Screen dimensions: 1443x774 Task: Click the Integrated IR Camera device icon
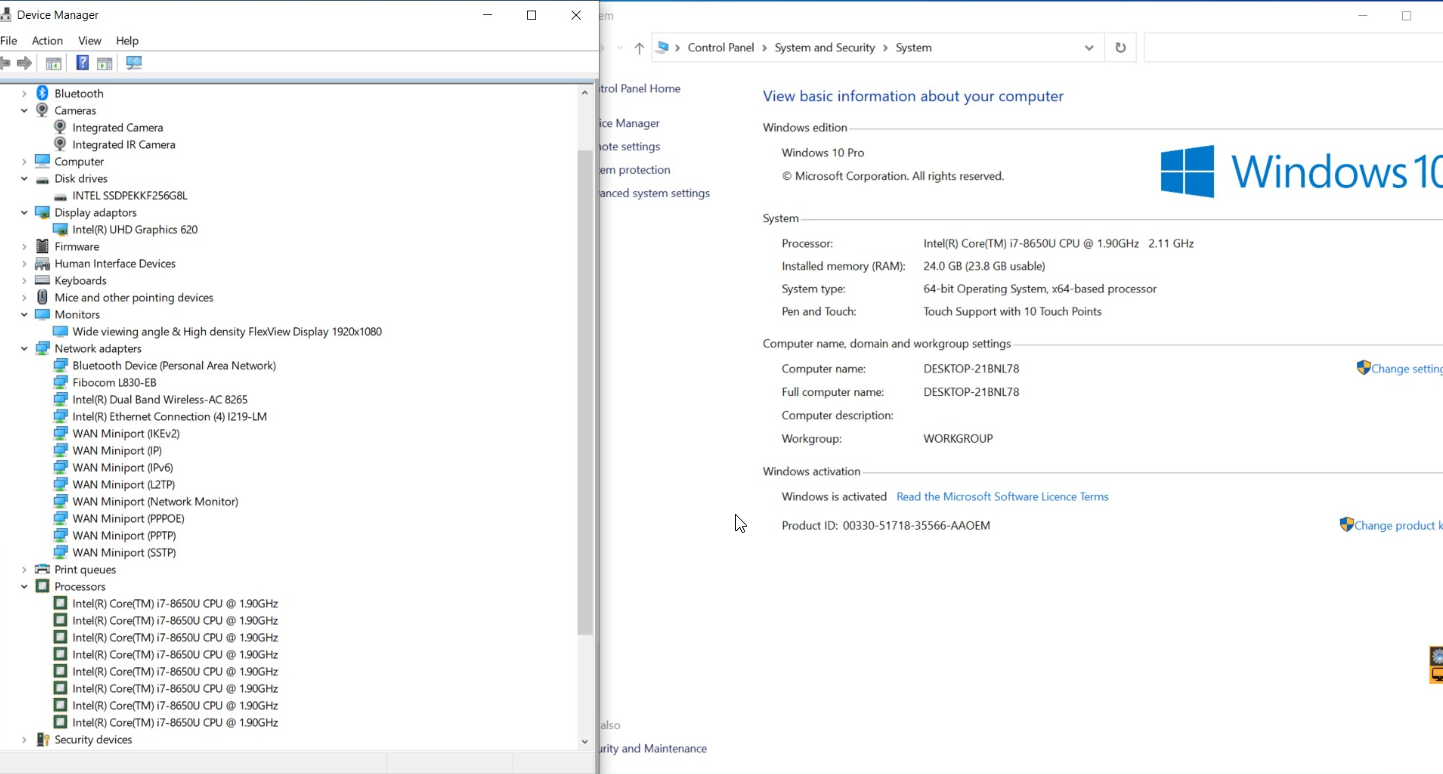tap(60, 144)
